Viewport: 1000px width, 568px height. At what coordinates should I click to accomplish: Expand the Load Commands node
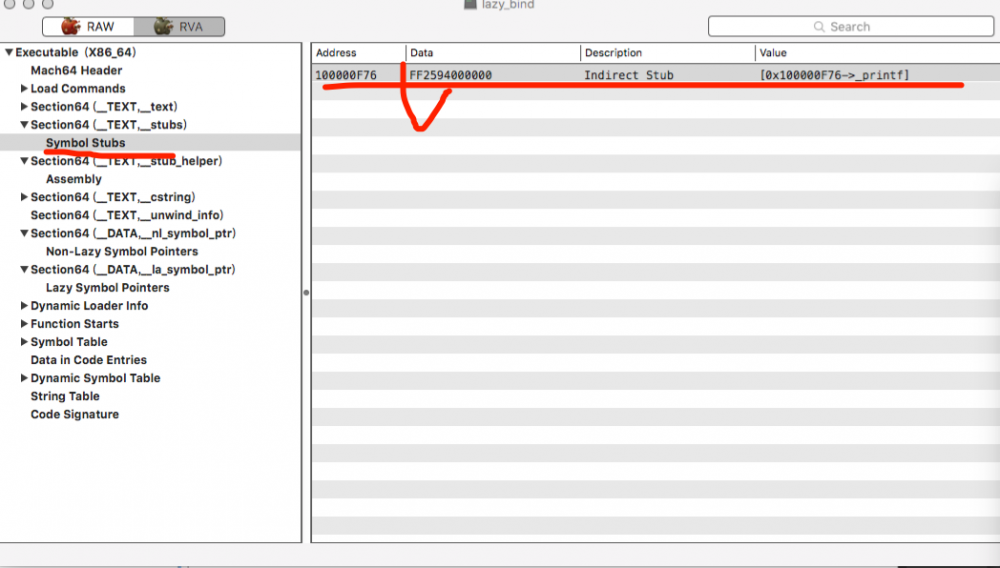pos(24,89)
